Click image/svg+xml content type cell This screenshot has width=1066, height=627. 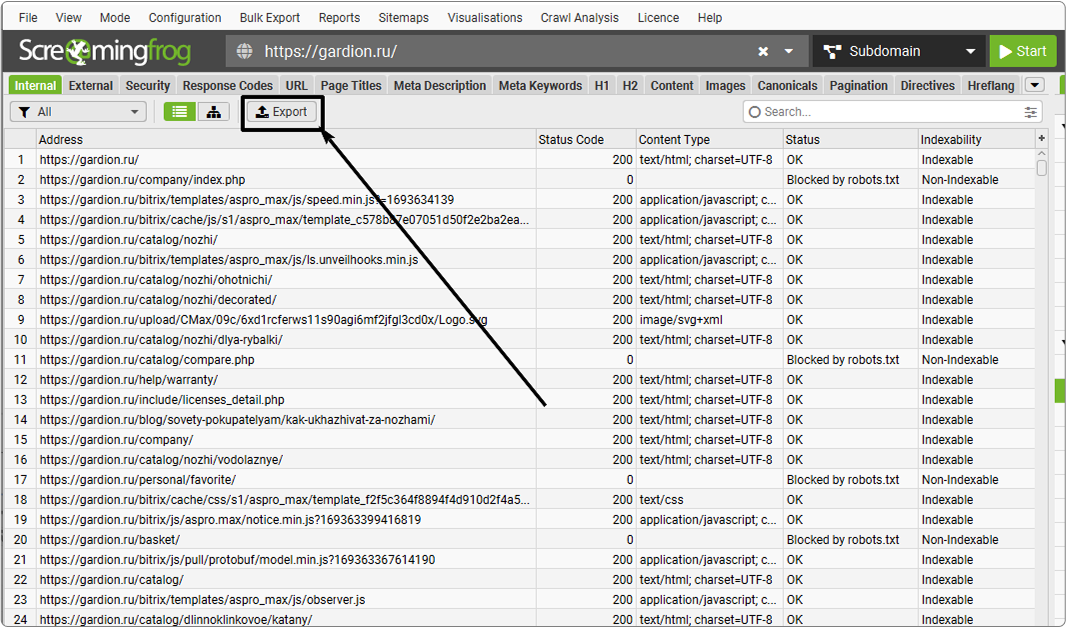point(709,320)
